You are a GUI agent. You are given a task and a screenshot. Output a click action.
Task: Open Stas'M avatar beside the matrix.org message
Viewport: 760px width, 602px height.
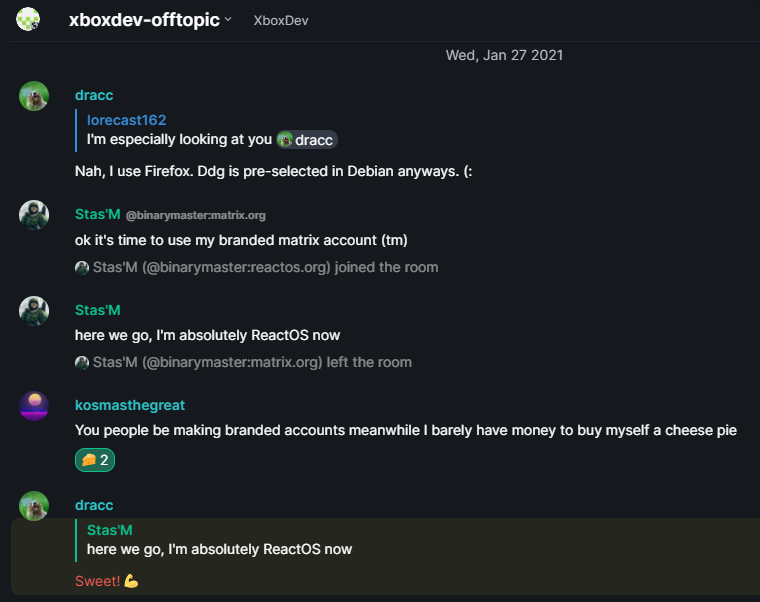point(34,215)
